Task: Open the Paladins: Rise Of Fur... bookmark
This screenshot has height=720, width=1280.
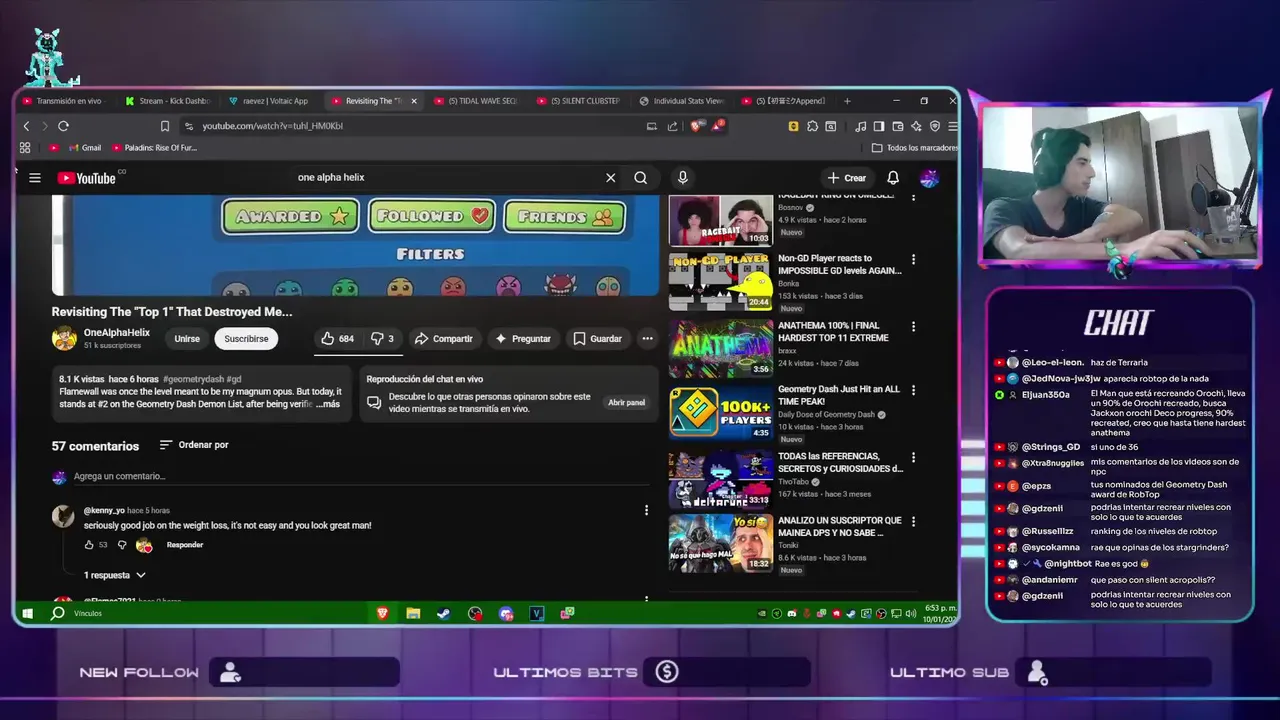Action: (154, 148)
